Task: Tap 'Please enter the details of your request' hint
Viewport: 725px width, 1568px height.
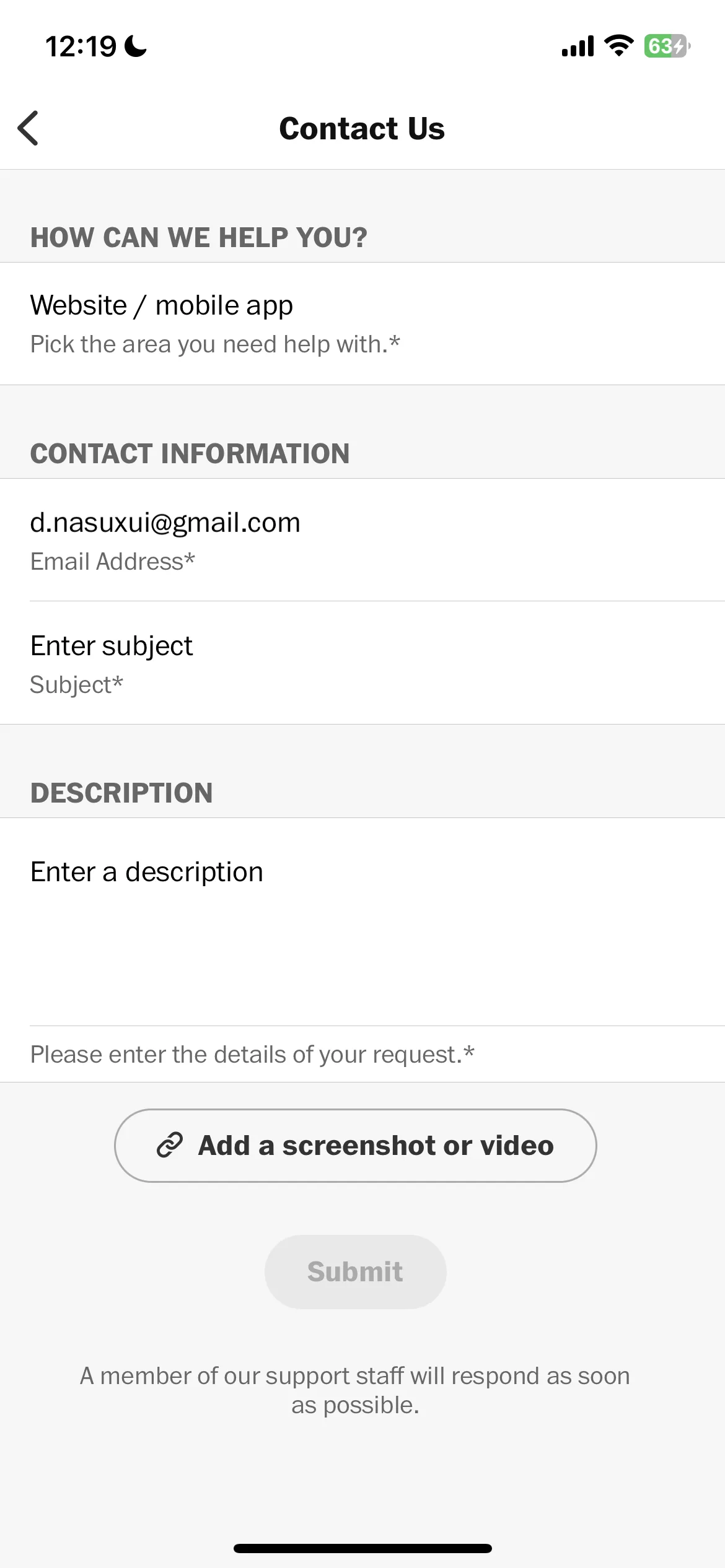Action: click(x=252, y=1055)
